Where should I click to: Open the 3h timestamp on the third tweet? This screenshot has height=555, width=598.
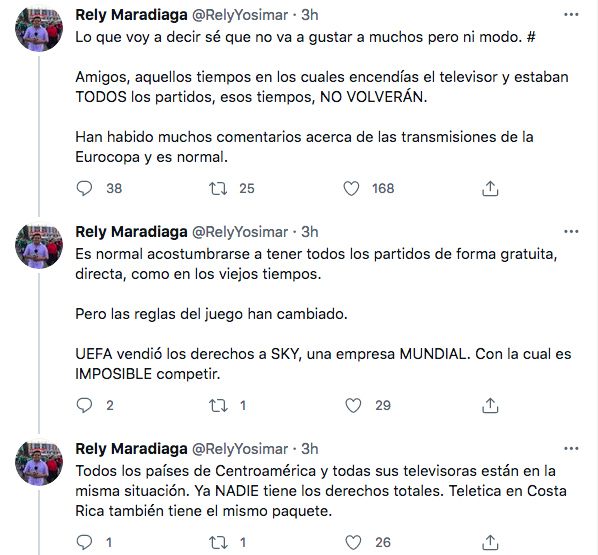(309, 449)
